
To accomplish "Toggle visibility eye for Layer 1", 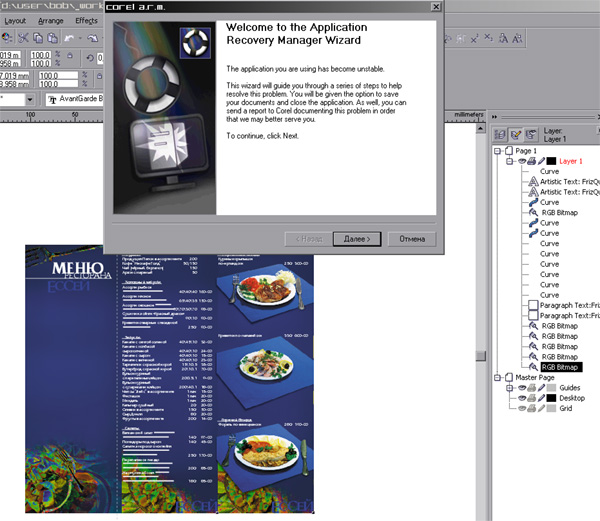I will [x=522, y=161].
